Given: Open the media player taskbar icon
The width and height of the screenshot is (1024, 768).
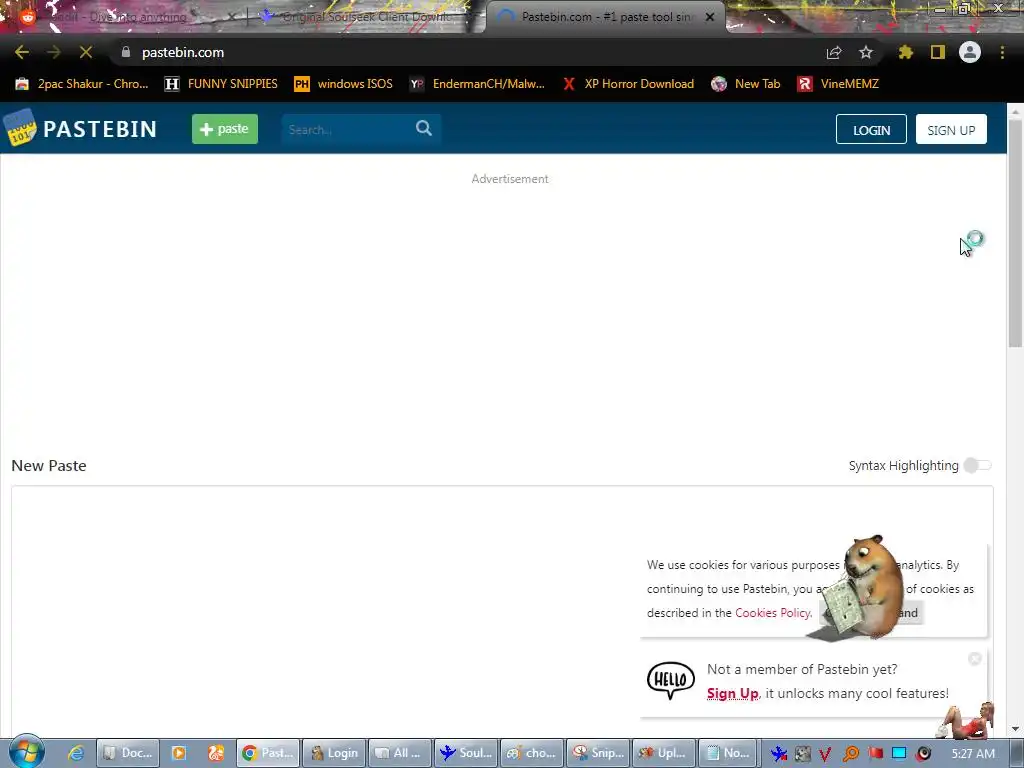Looking at the screenshot, I should click(x=178, y=753).
